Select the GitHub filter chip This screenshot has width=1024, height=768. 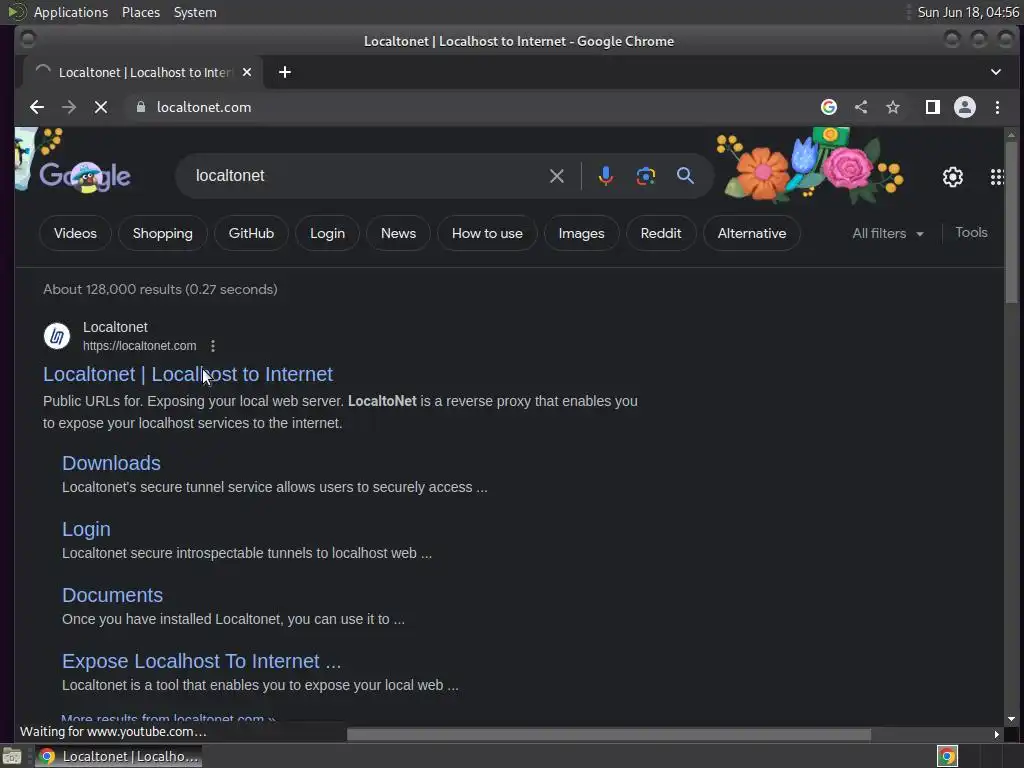(x=251, y=233)
